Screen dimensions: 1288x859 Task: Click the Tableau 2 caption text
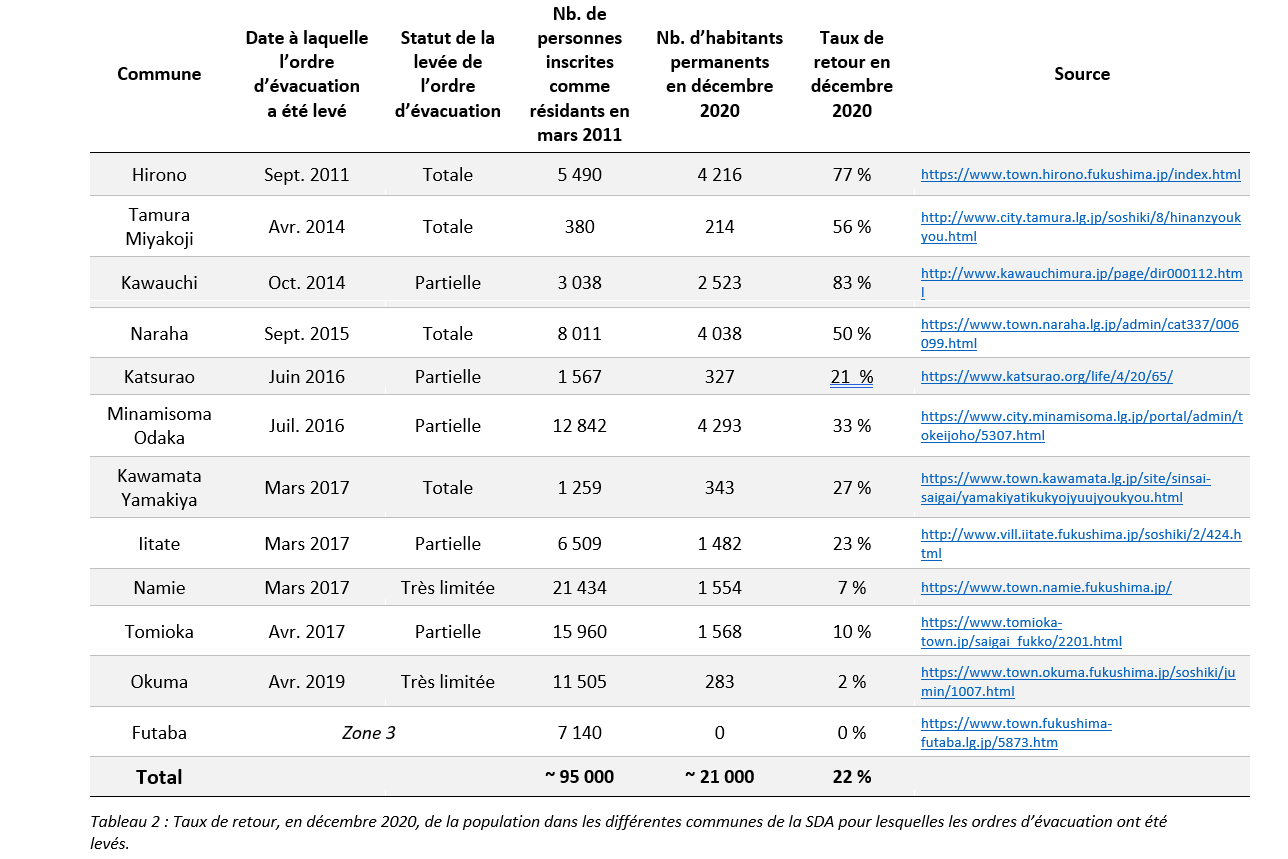pos(628,823)
